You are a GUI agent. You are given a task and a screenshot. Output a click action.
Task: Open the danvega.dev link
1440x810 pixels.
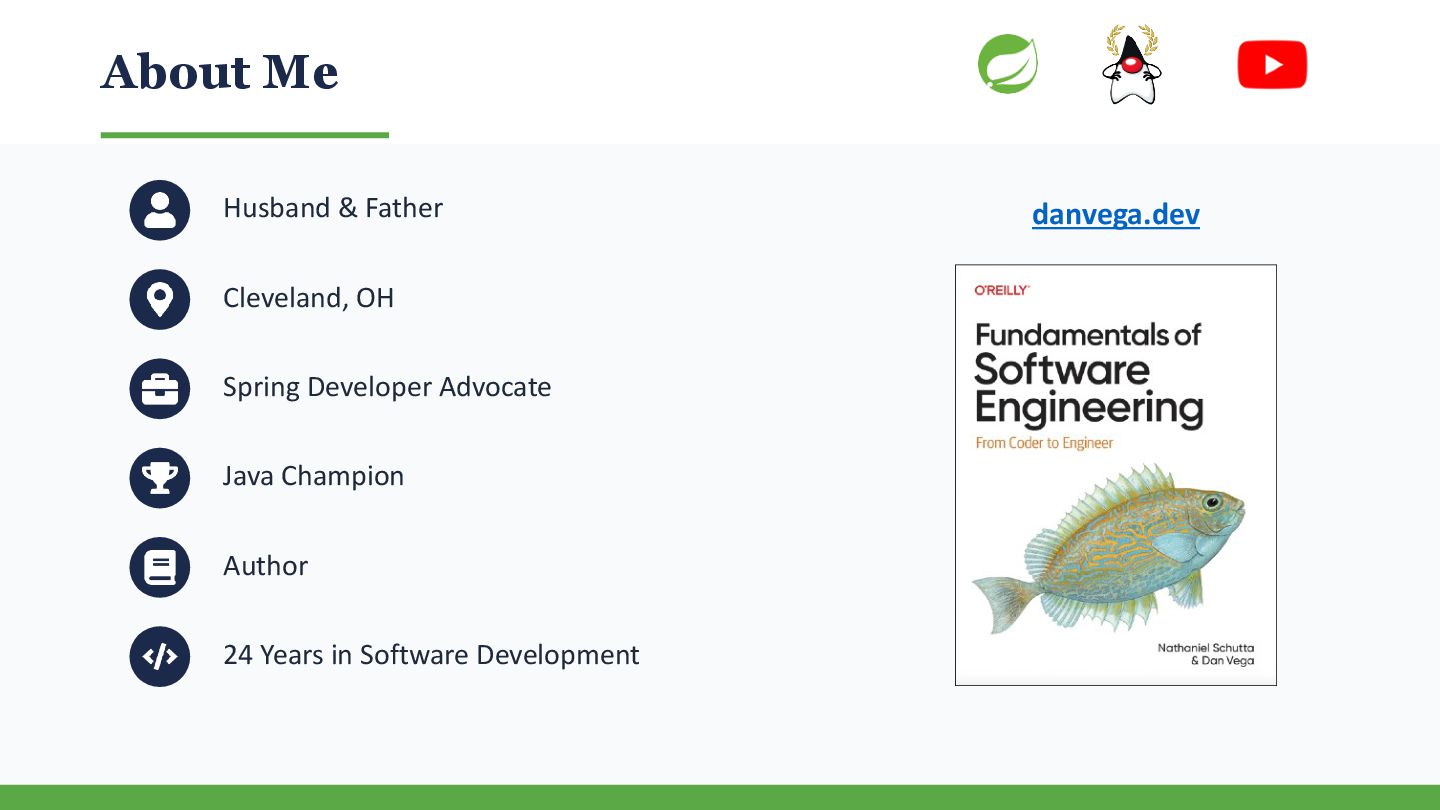(1116, 214)
